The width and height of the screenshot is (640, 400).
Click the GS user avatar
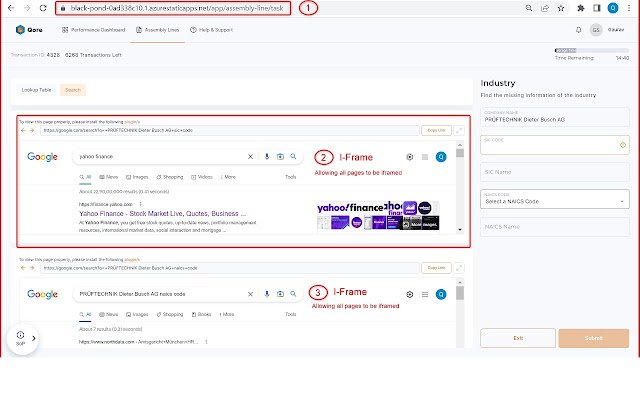tap(596, 30)
